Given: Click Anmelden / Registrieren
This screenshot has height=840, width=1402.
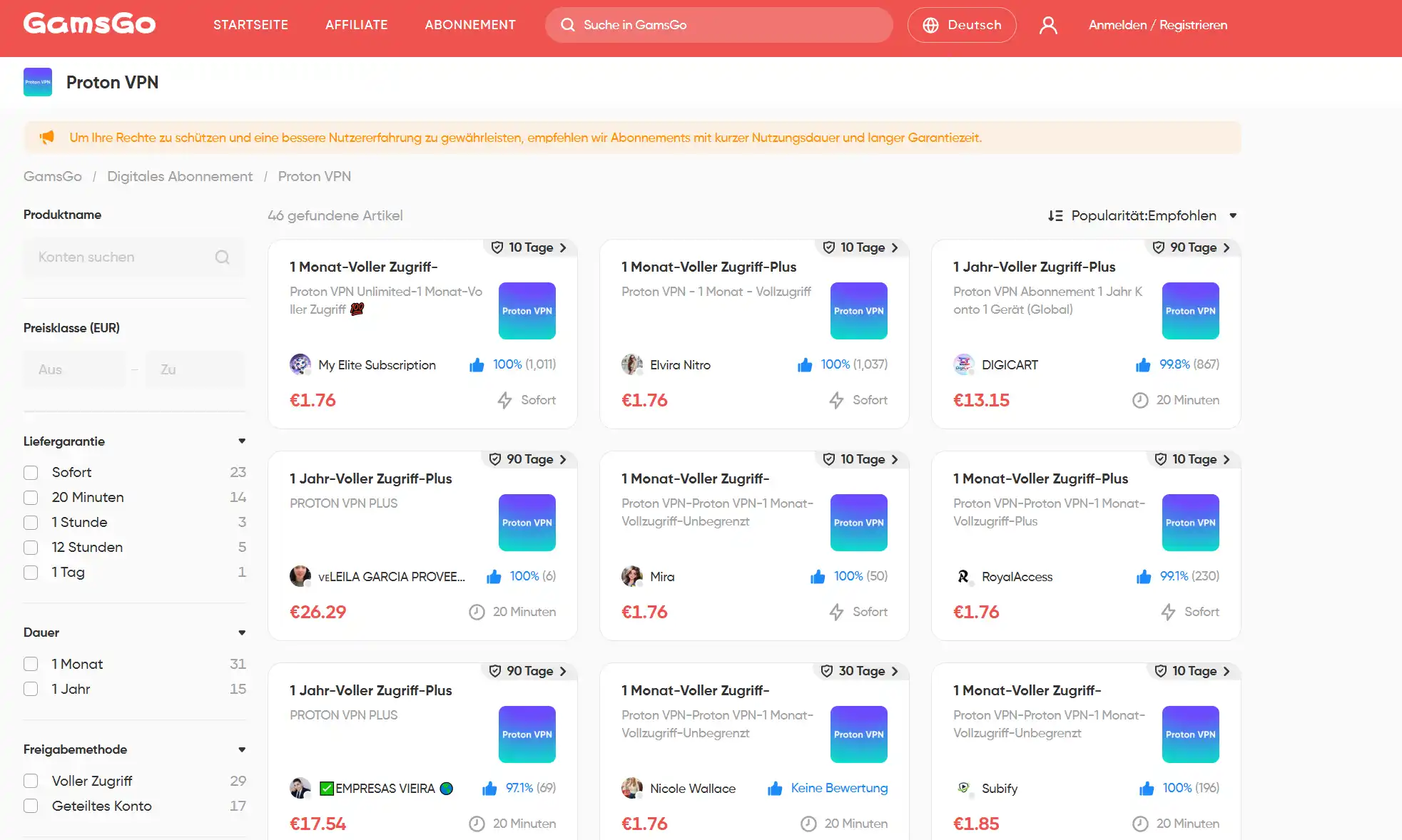Looking at the screenshot, I should [1157, 25].
